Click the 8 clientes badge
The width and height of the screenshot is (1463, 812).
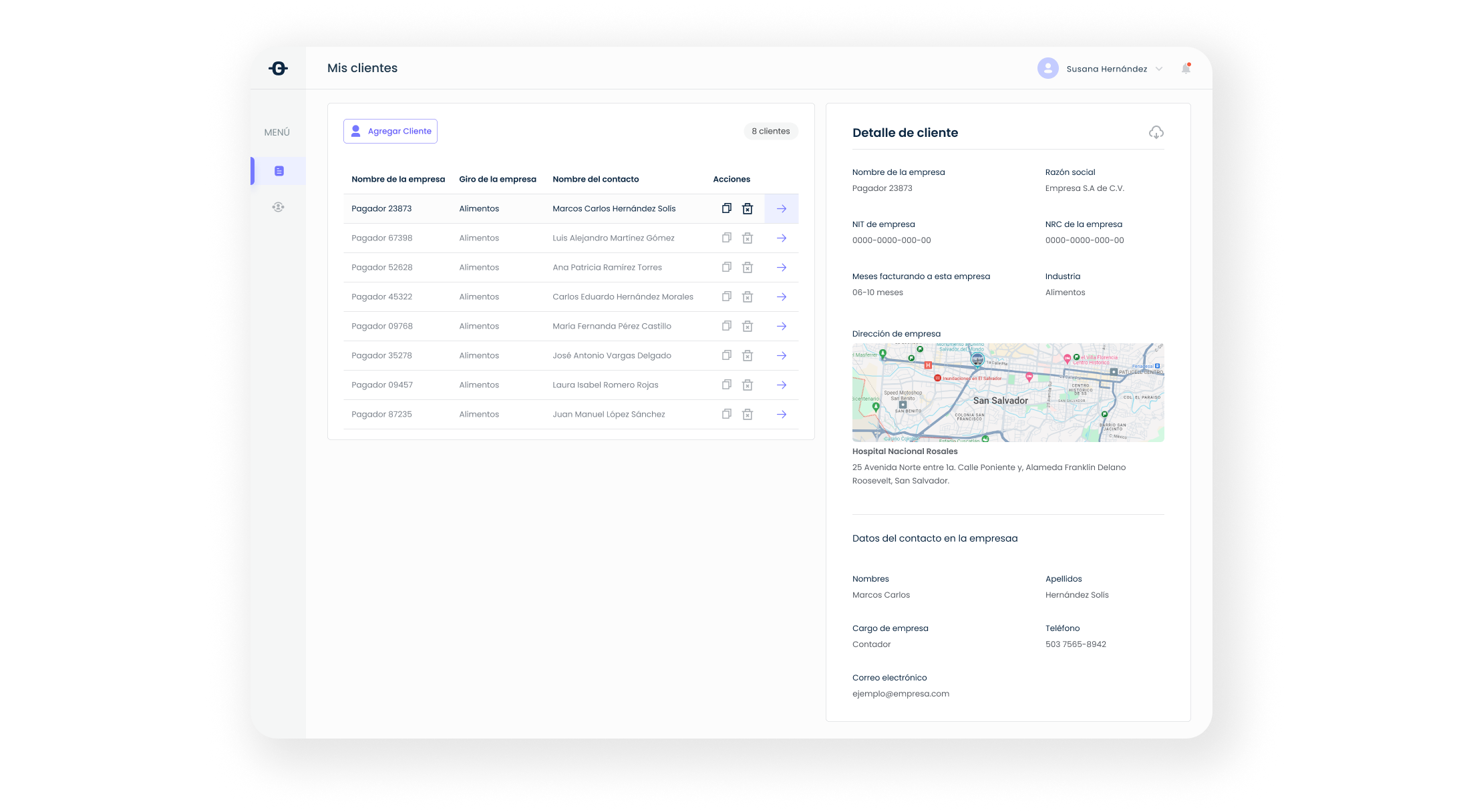[770, 131]
